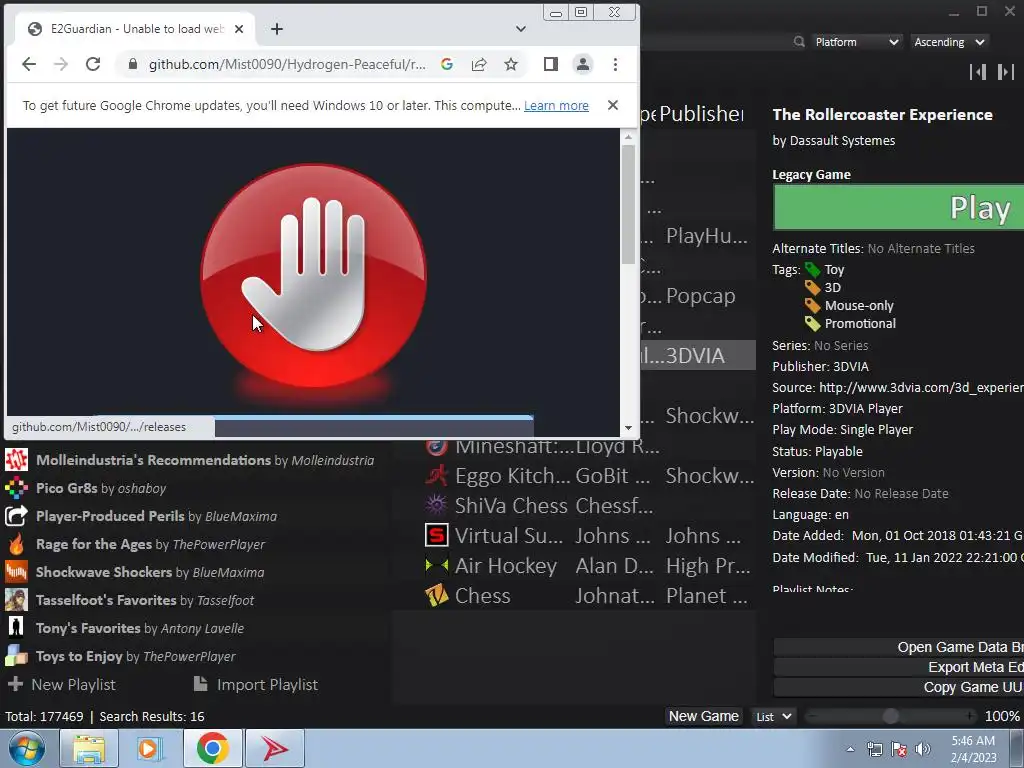Click Copy Game UUID button

(x=899, y=687)
